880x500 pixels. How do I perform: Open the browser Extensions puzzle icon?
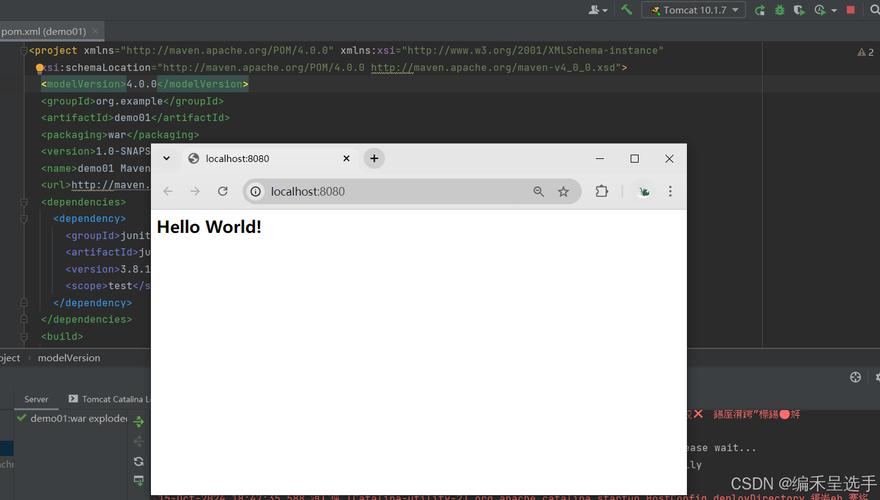click(x=602, y=191)
